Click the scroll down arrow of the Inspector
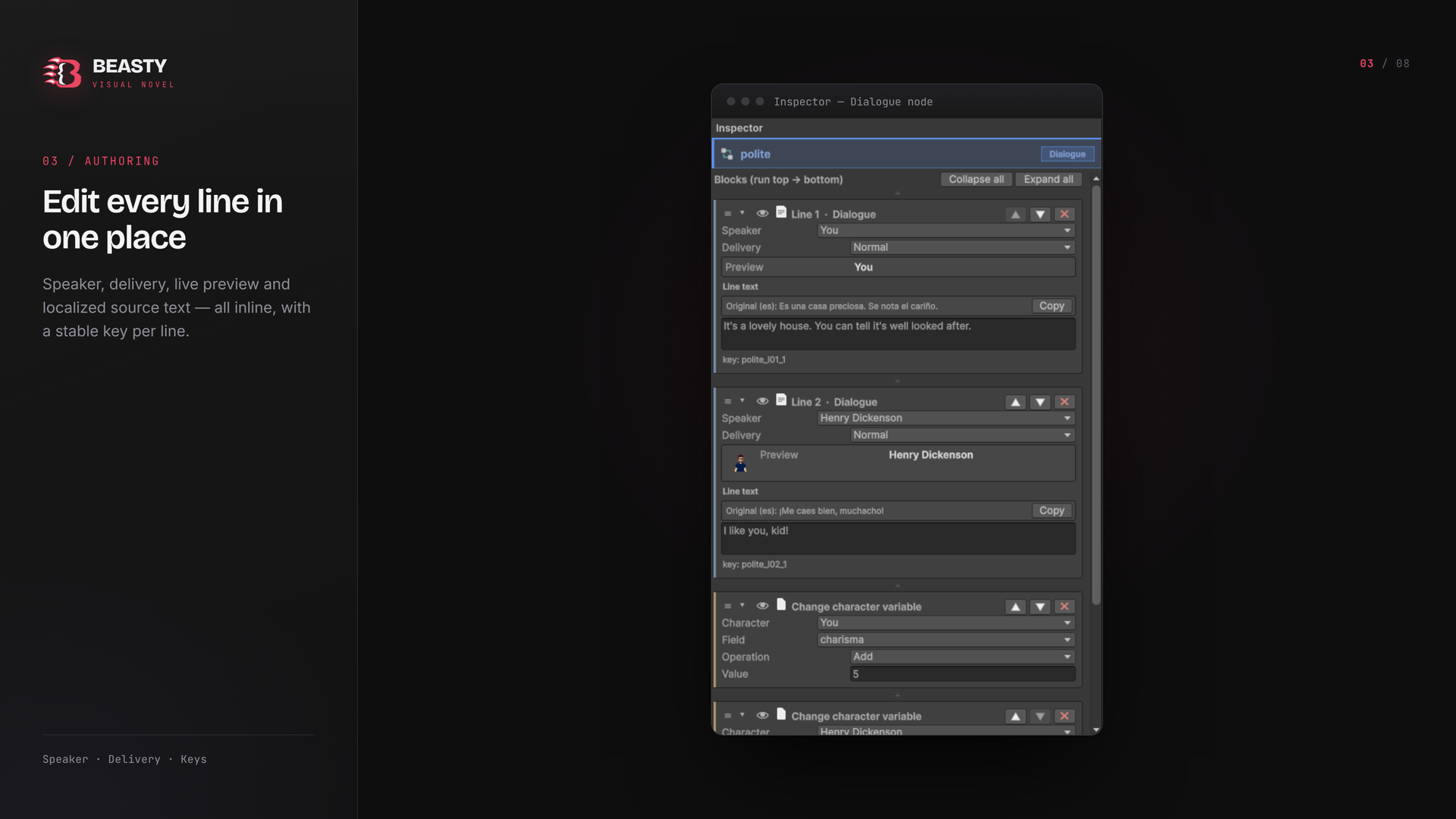 click(1096, 730)
